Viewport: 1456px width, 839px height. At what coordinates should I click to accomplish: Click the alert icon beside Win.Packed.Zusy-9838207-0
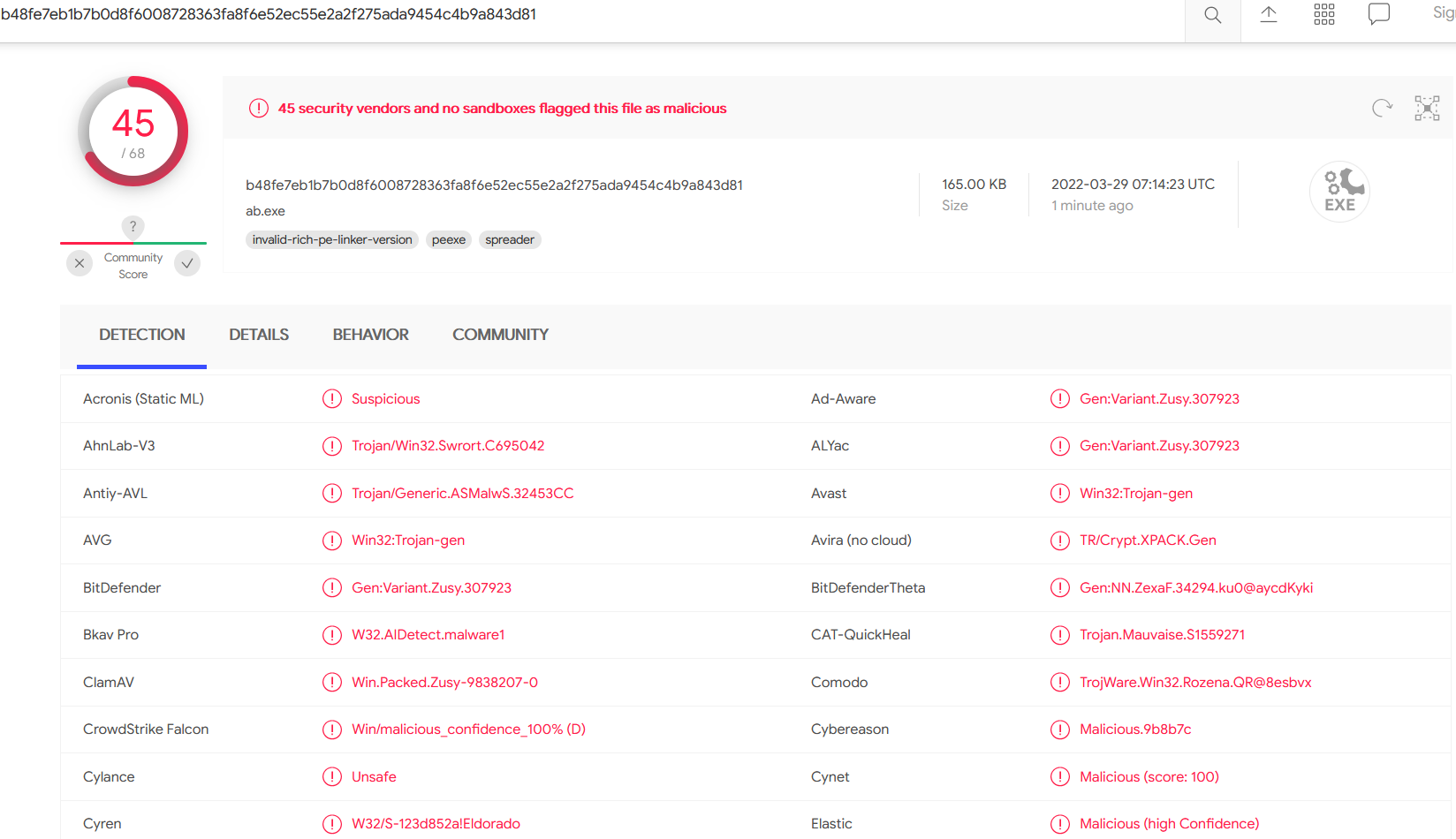tap(332, 683)
